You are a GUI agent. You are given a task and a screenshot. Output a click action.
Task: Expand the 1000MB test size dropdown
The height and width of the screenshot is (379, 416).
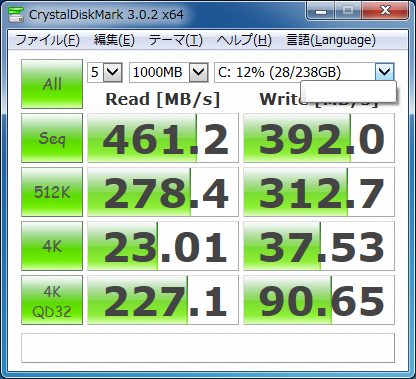[x=199, y=72]
